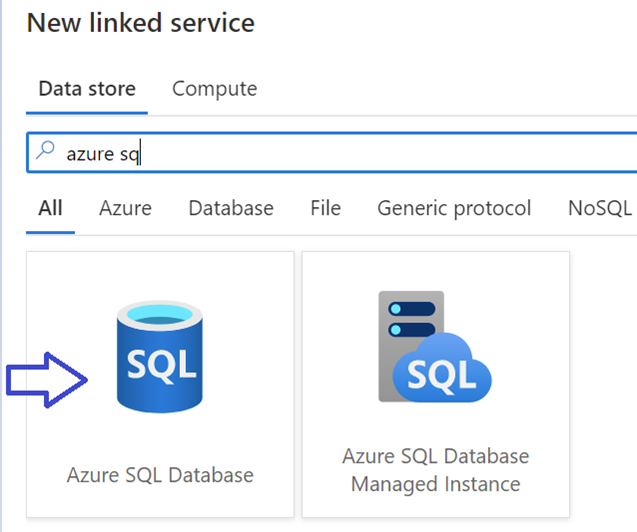Filter connectors by Database category

pyautogui.click(x=231, y=208)
